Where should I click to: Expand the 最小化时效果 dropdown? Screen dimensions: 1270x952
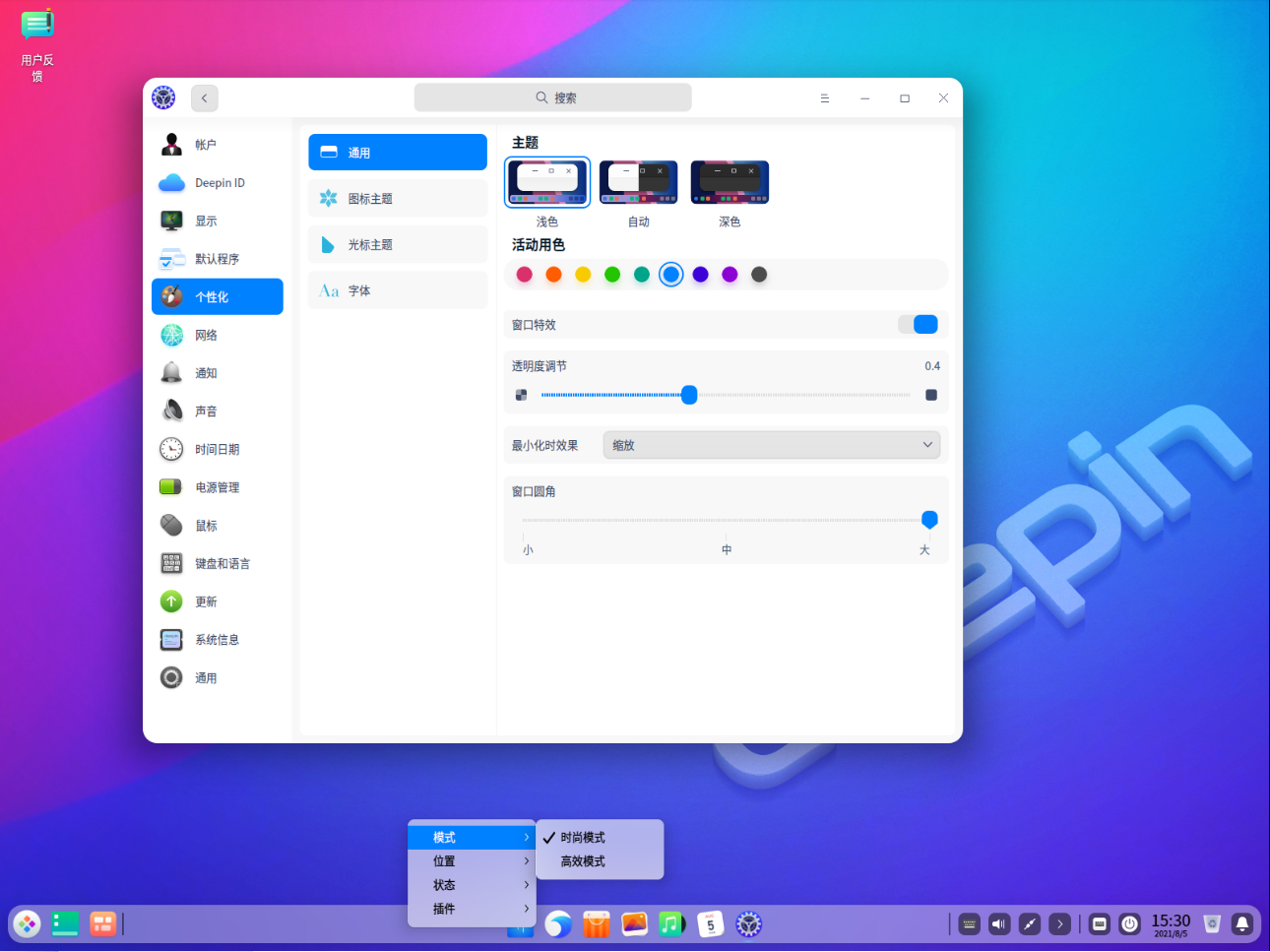[x=771, y=445]
